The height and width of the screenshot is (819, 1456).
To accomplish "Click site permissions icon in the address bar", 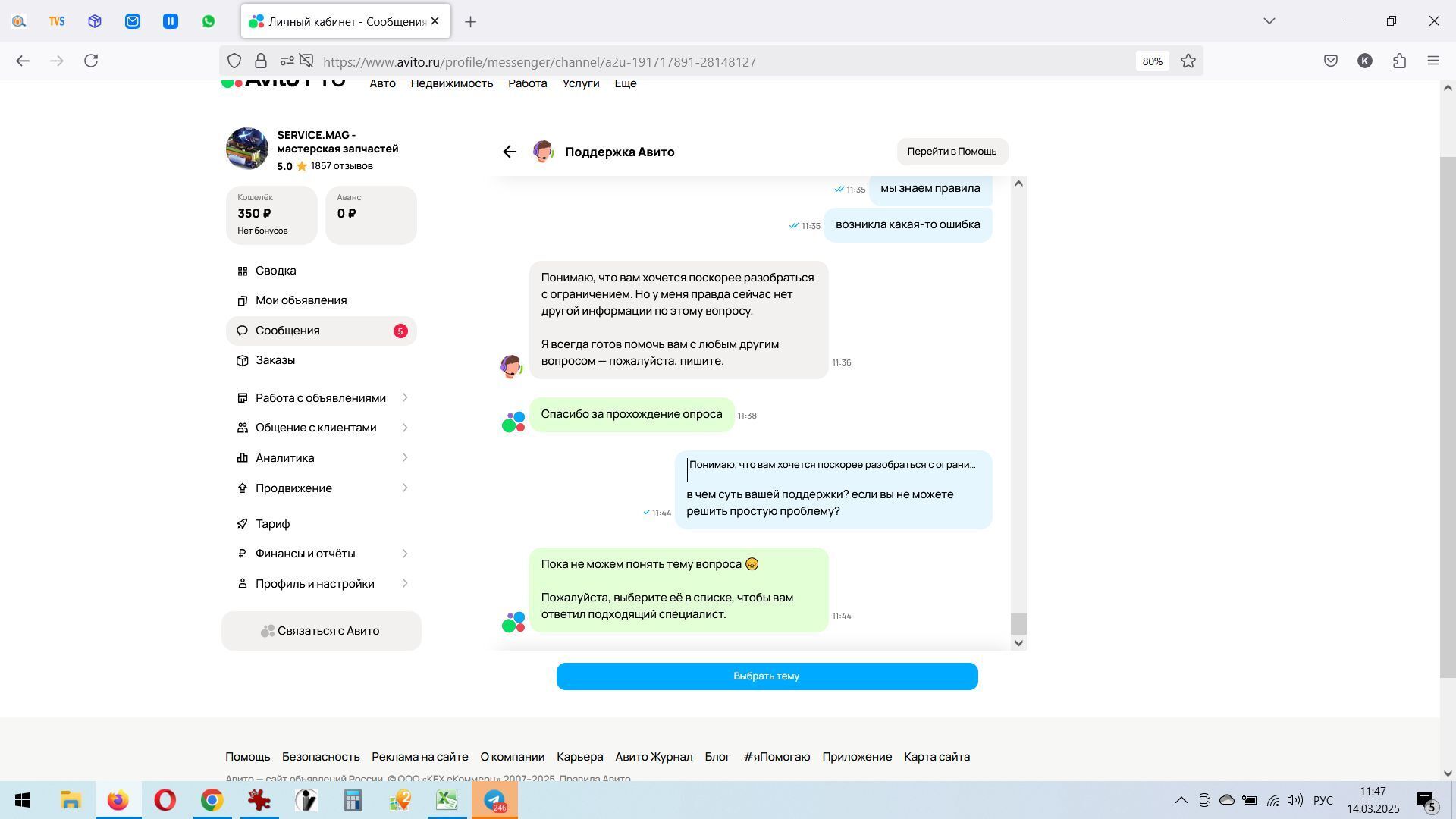I will (x=287, y=61).
